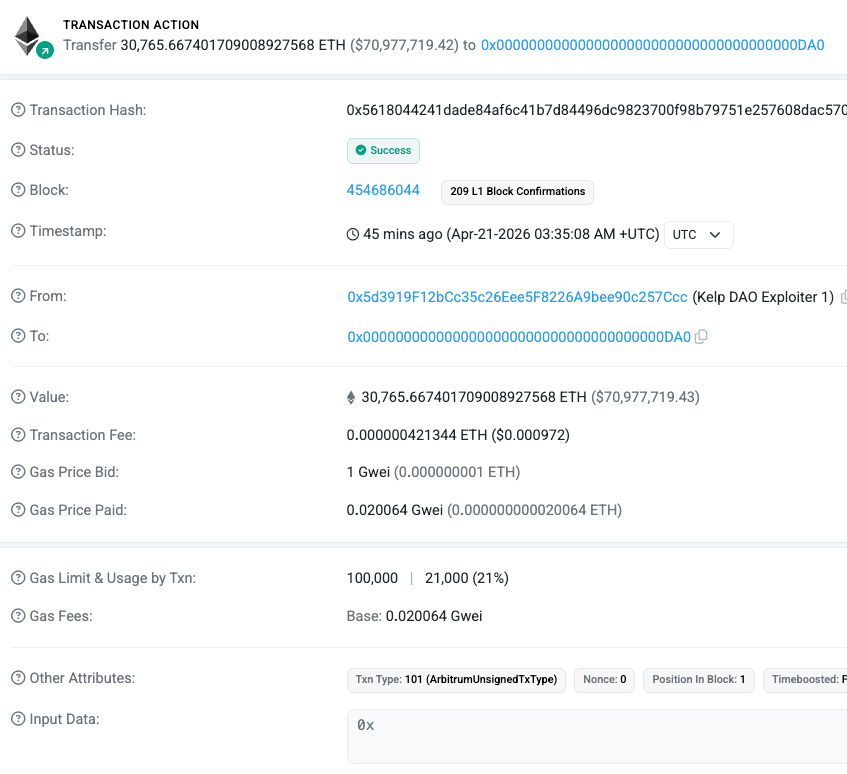Click the 209 L1 Block Confirmations badge

click(517, 192)
